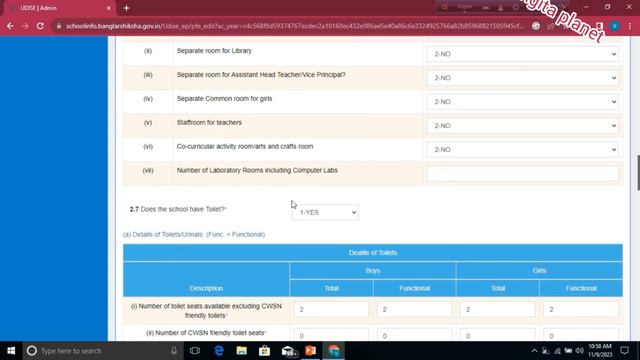The width and height of the screenshot is (640, 360).
Task: Click the Boys column header
Action: [373, 270]
